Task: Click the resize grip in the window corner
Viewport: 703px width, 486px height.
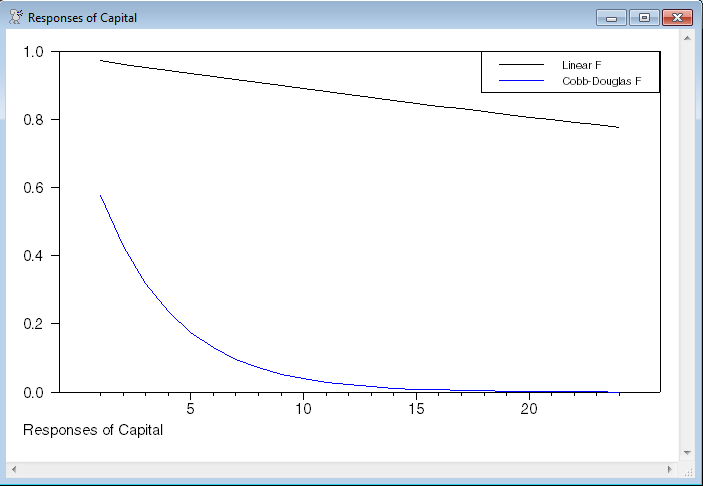Action: coord(688,470)
